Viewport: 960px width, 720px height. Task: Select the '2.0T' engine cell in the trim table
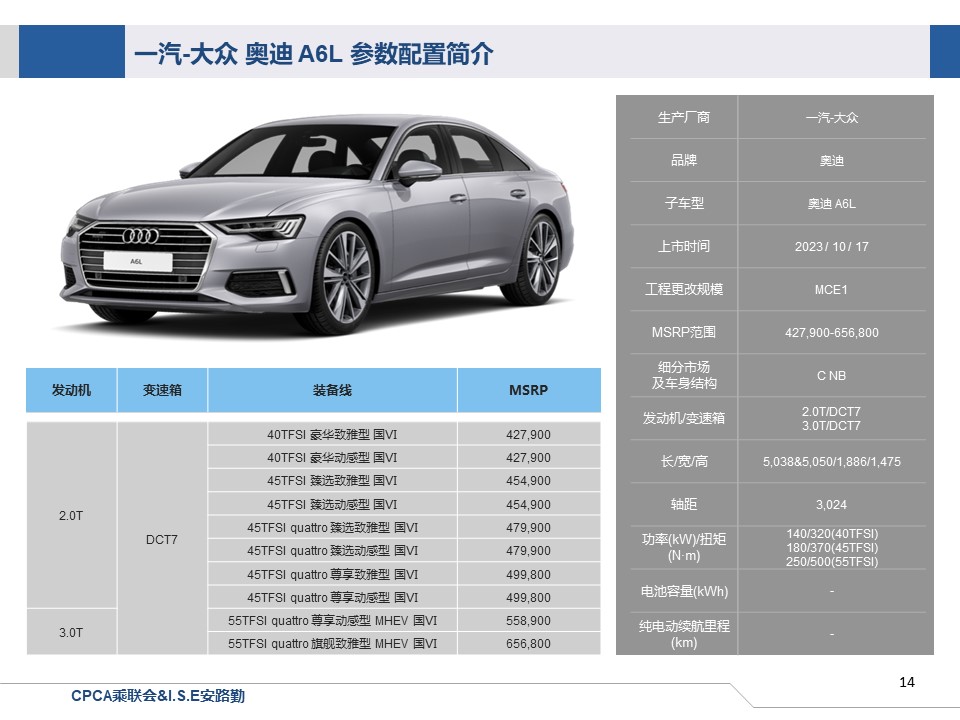tap(71, 516)
